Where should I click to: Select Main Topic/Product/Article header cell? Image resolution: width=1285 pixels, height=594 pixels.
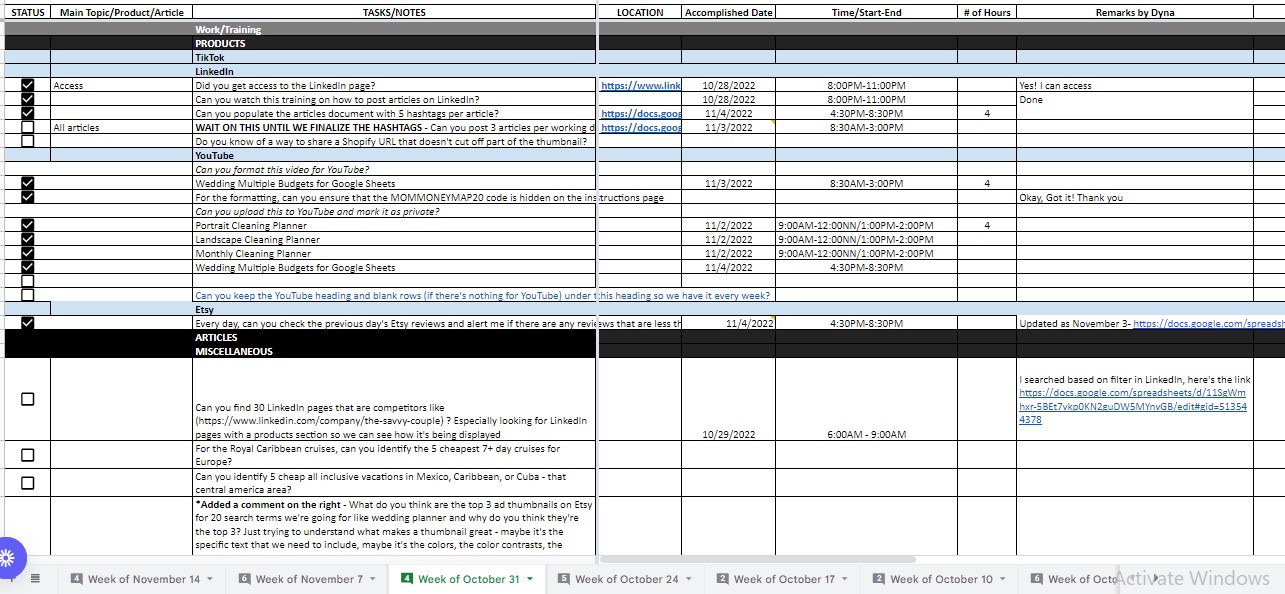tap(121, 12)
